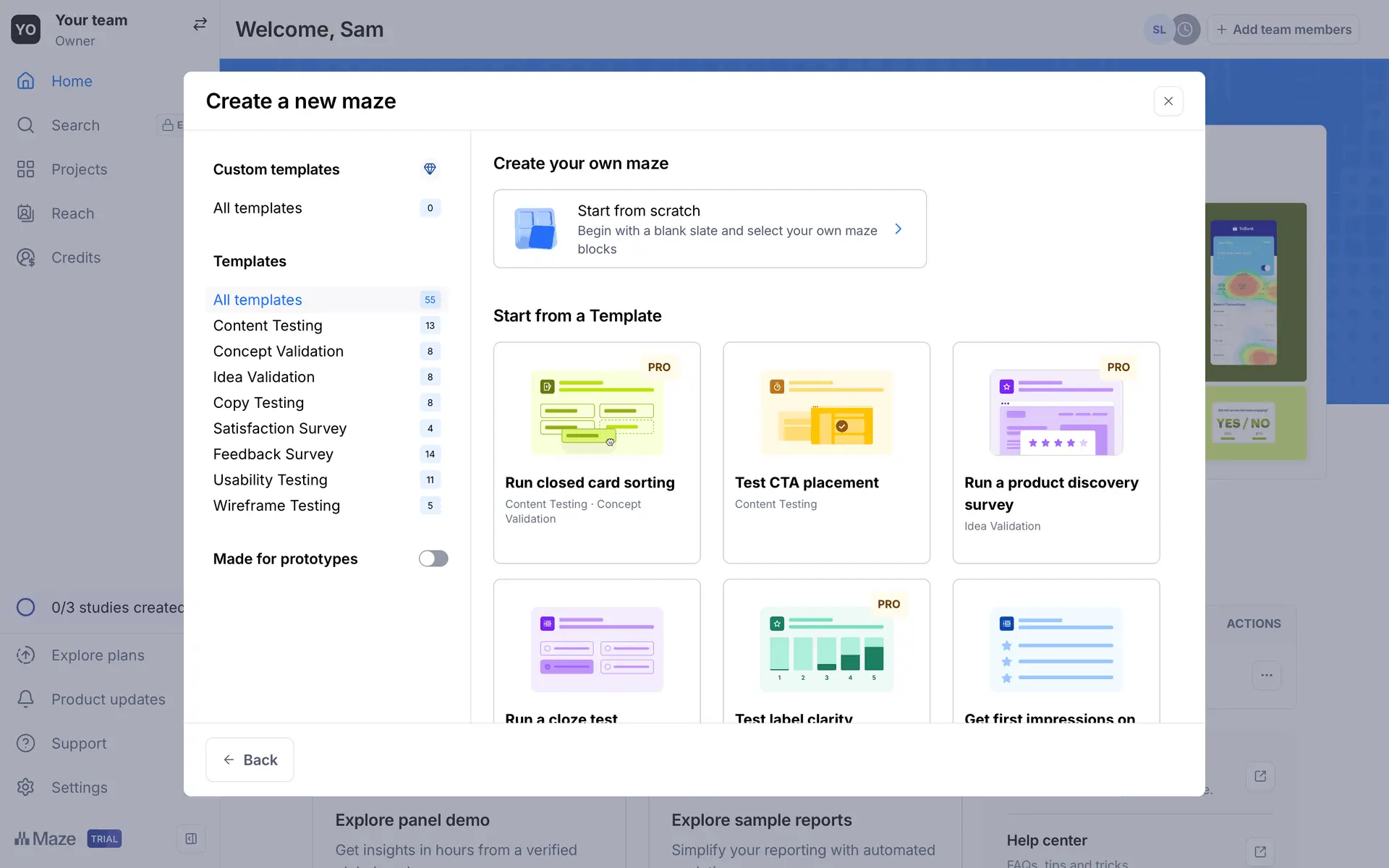Click Add team members button
Screen dimensions: 1389x868
pyautogui.click(x=1283, y=30)
